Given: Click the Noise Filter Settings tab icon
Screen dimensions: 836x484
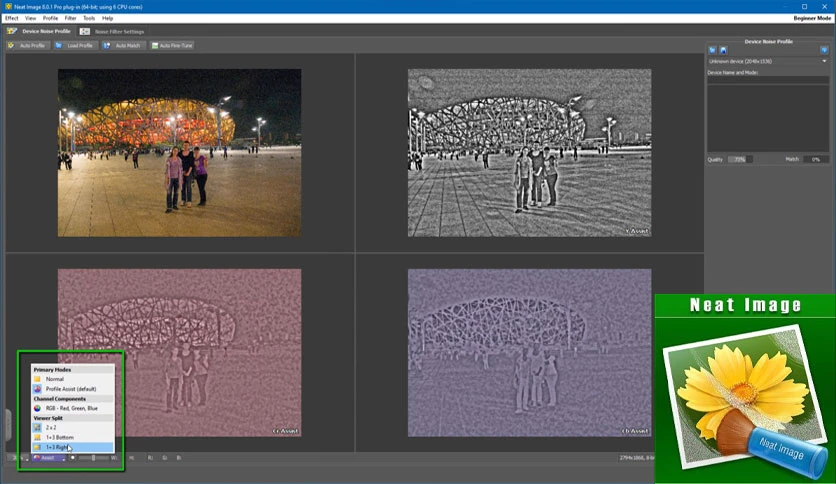Looking at the screenshot, I should point(85,31).
